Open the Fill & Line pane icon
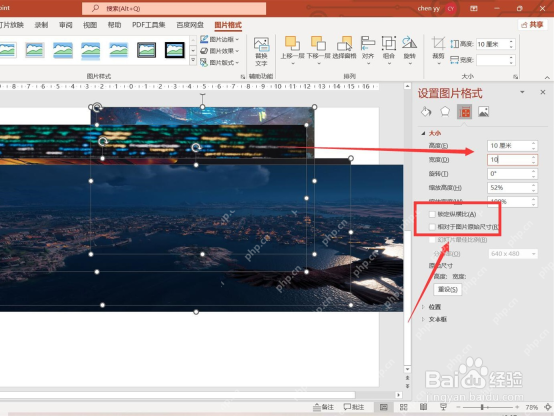Image resolution: width=554 pixels, height=416 pixels. coord(426,112)
